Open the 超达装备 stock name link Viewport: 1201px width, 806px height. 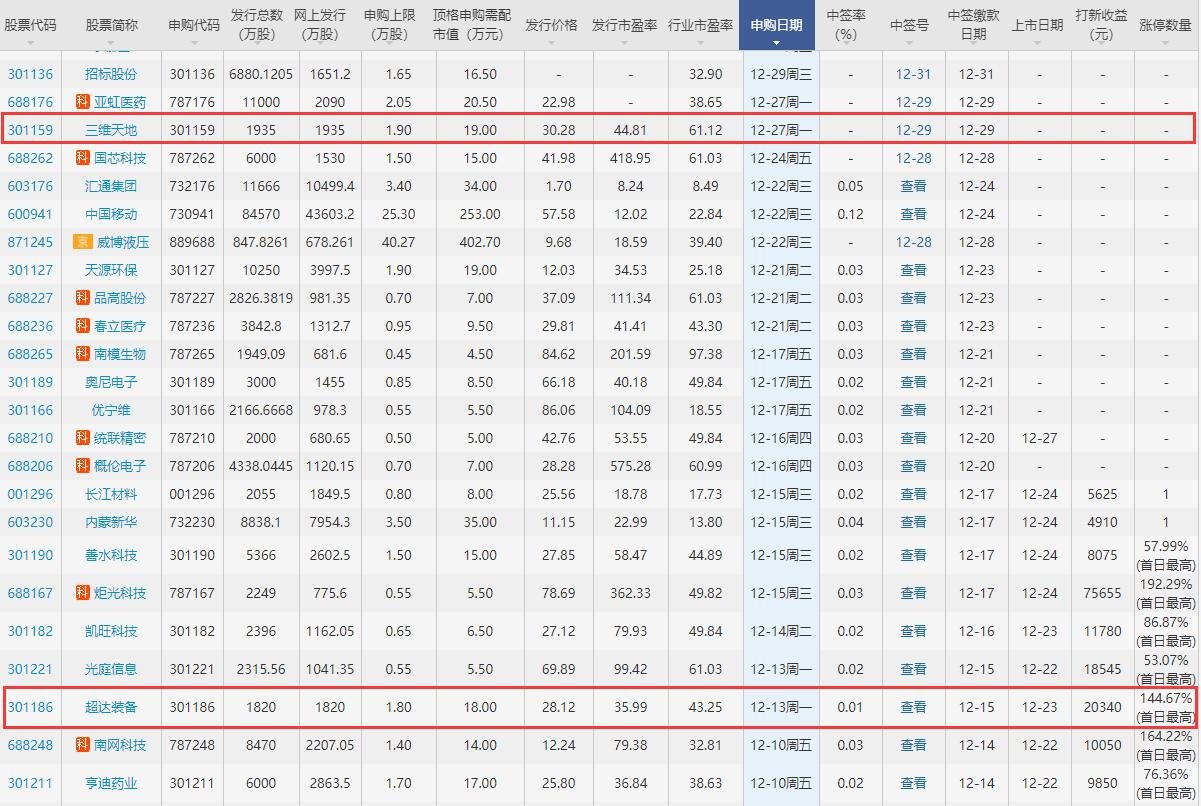click(x=111, y=707)
